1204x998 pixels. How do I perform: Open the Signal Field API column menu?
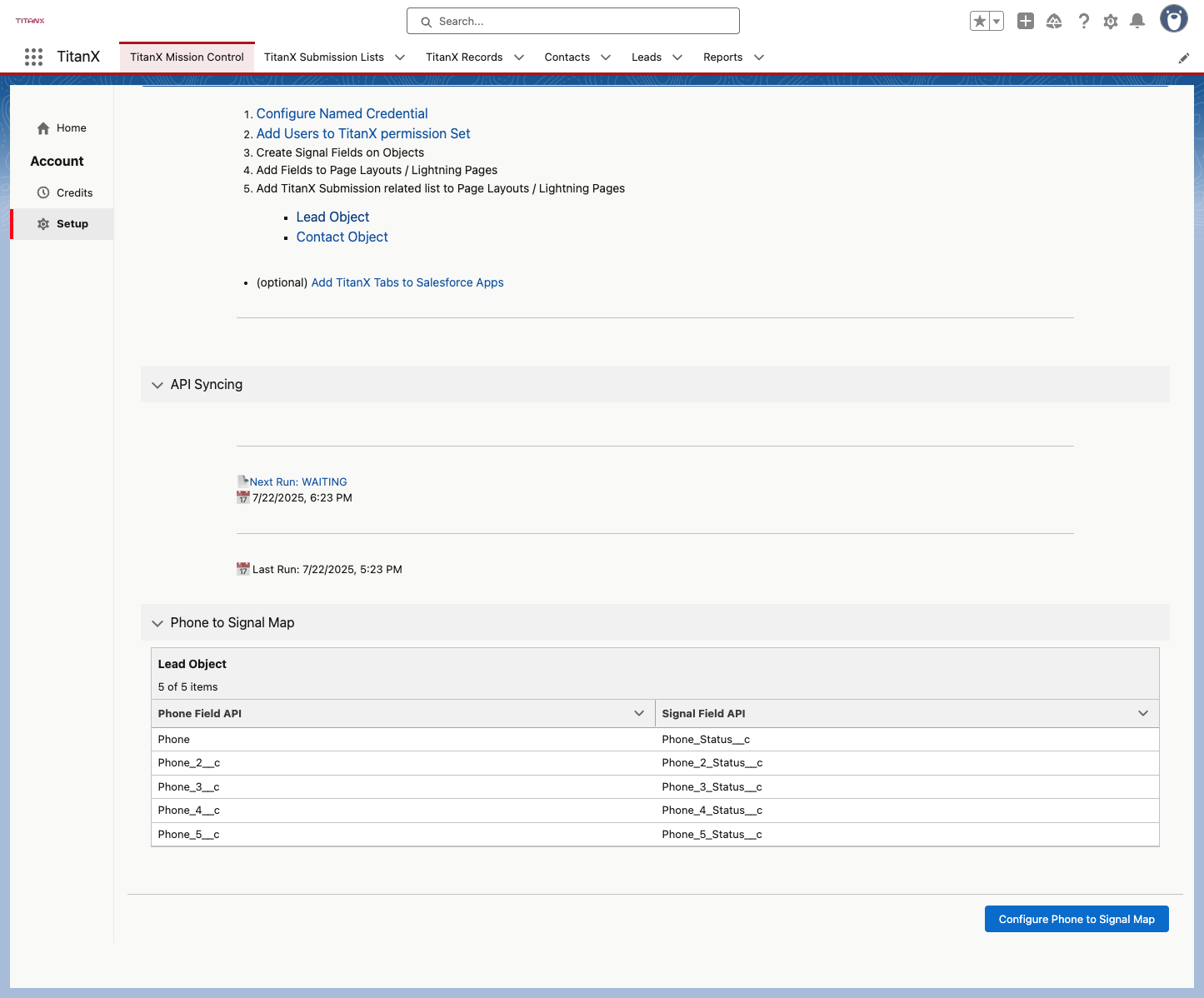1143,713
